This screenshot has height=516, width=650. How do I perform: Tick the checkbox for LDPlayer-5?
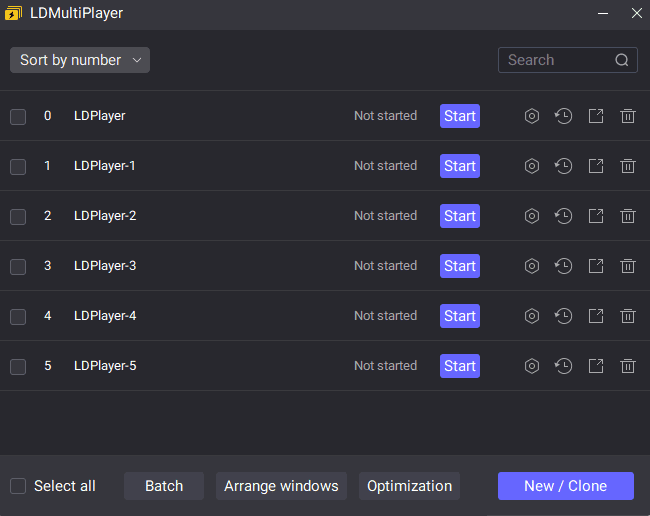18,367
